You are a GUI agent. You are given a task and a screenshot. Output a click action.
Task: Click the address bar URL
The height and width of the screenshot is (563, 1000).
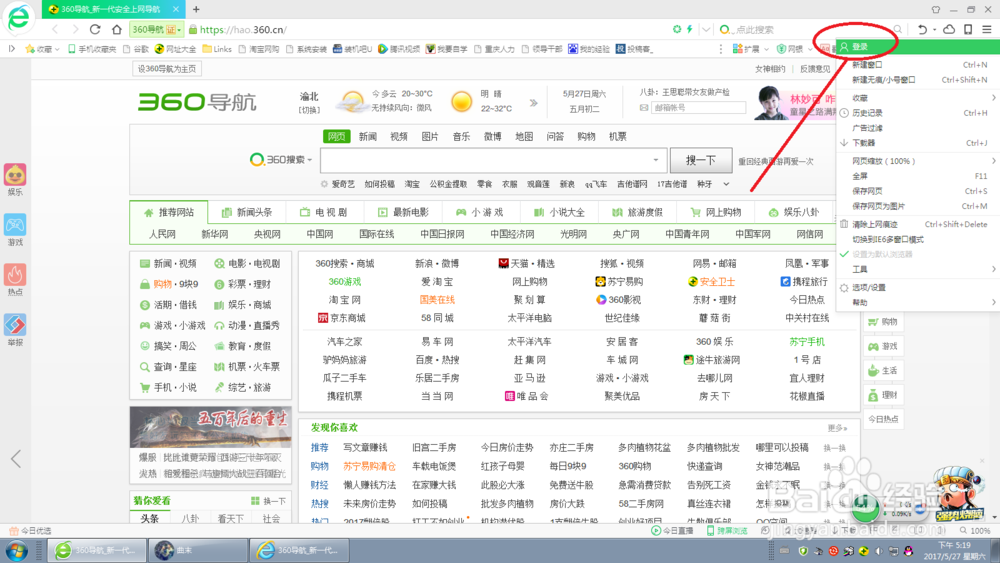[243, 29]
